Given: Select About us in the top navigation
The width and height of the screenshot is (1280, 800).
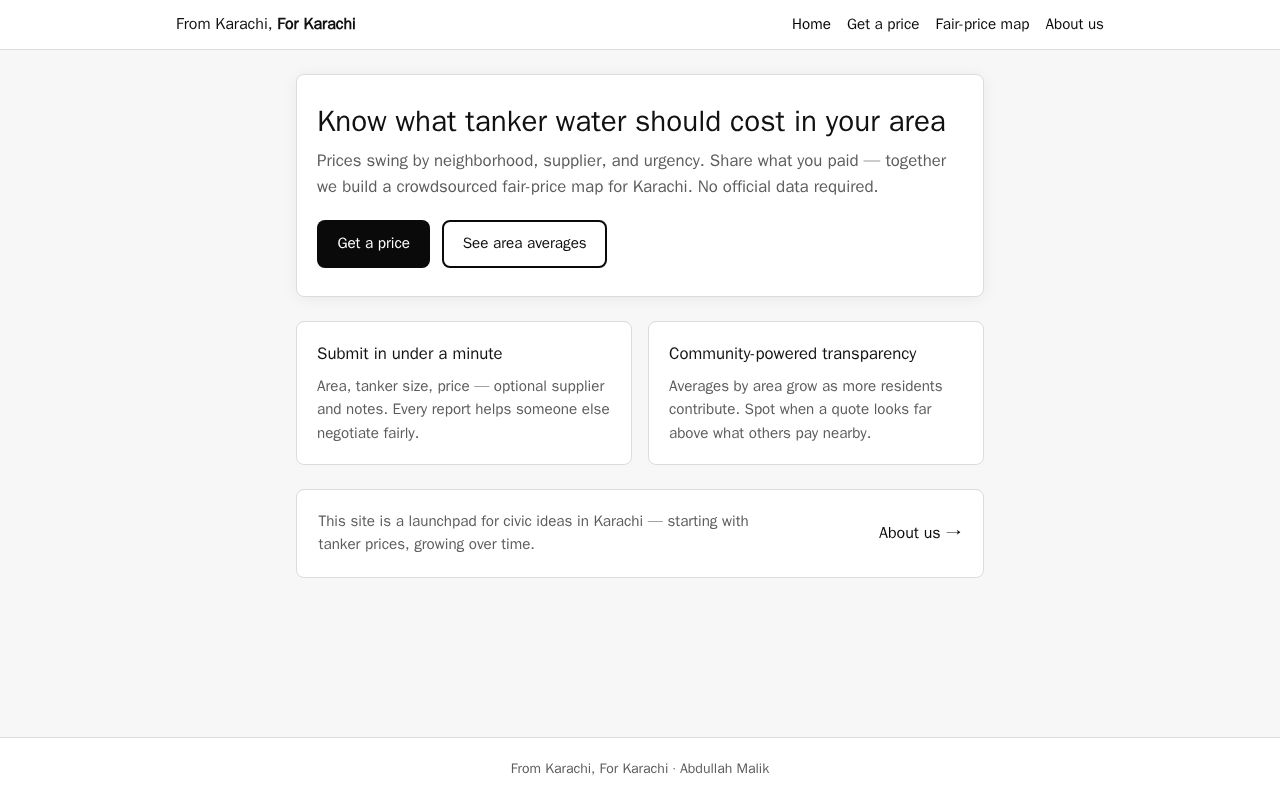Looking at the screenshot, I should [x=1074, y=24].
